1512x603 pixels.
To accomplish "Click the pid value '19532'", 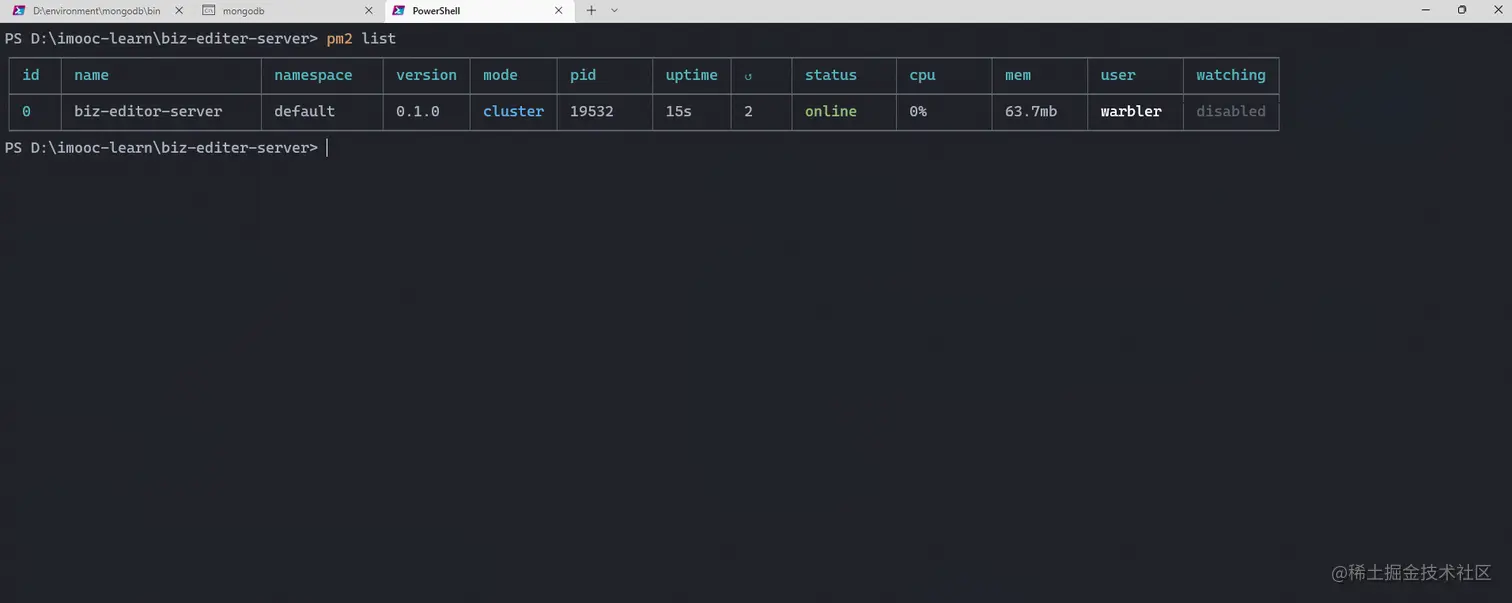I will tap(592, 111).
